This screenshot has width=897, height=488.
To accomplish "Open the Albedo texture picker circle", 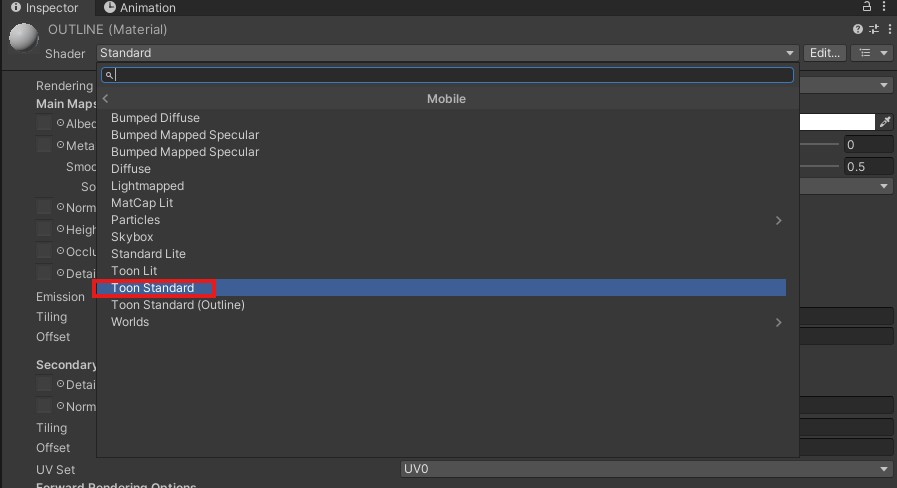I will 60,124.
